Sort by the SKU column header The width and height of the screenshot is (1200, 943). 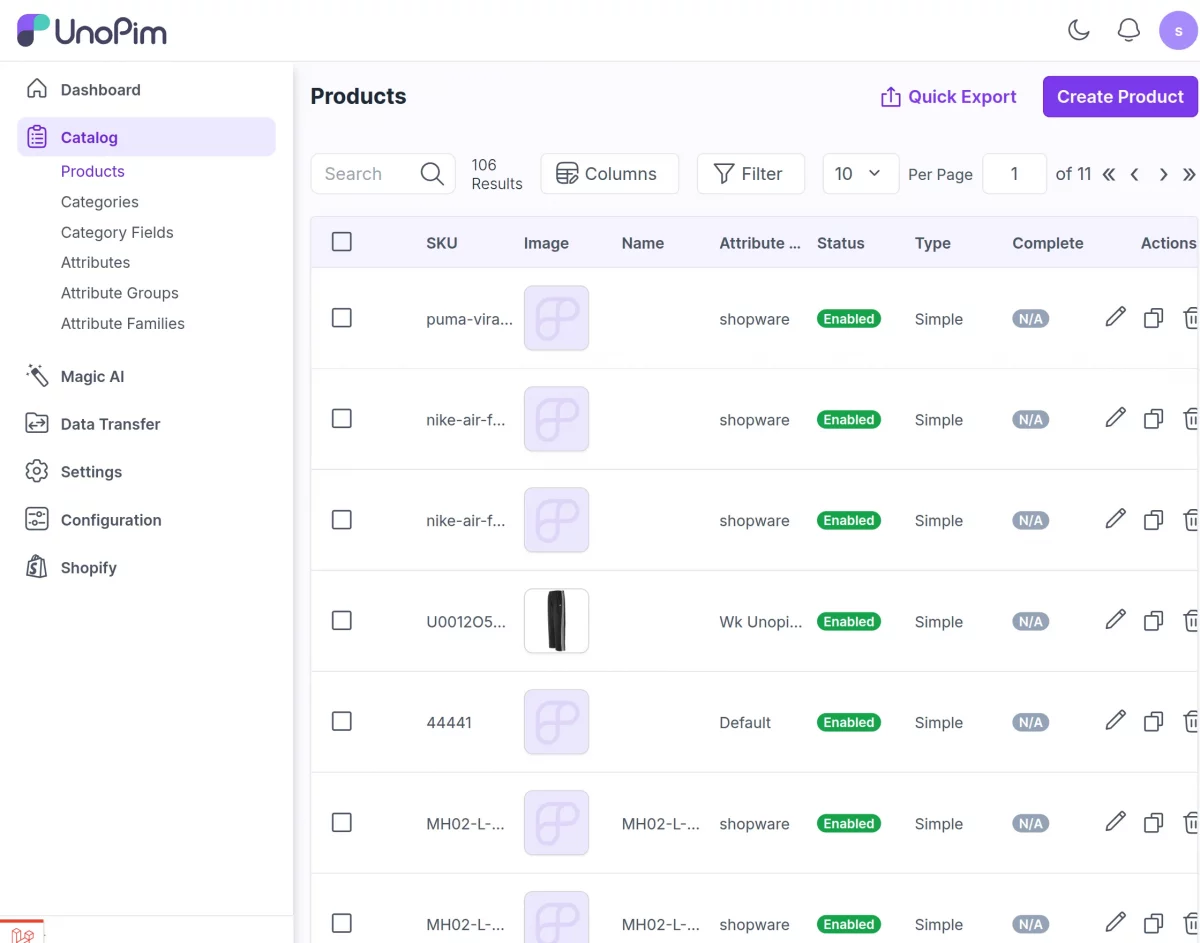442,243
